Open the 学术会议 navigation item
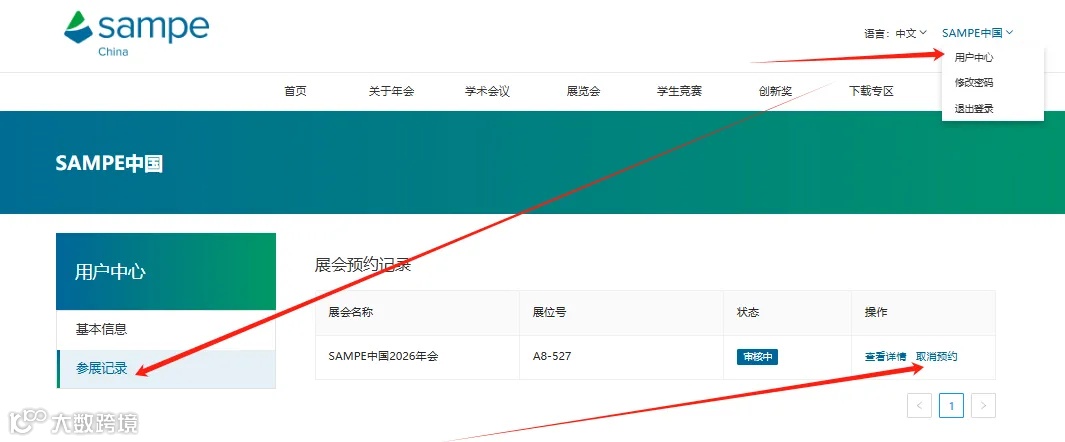Viewport: 1065px width, 442px height. pyautogui.click(x=487, y=91)
